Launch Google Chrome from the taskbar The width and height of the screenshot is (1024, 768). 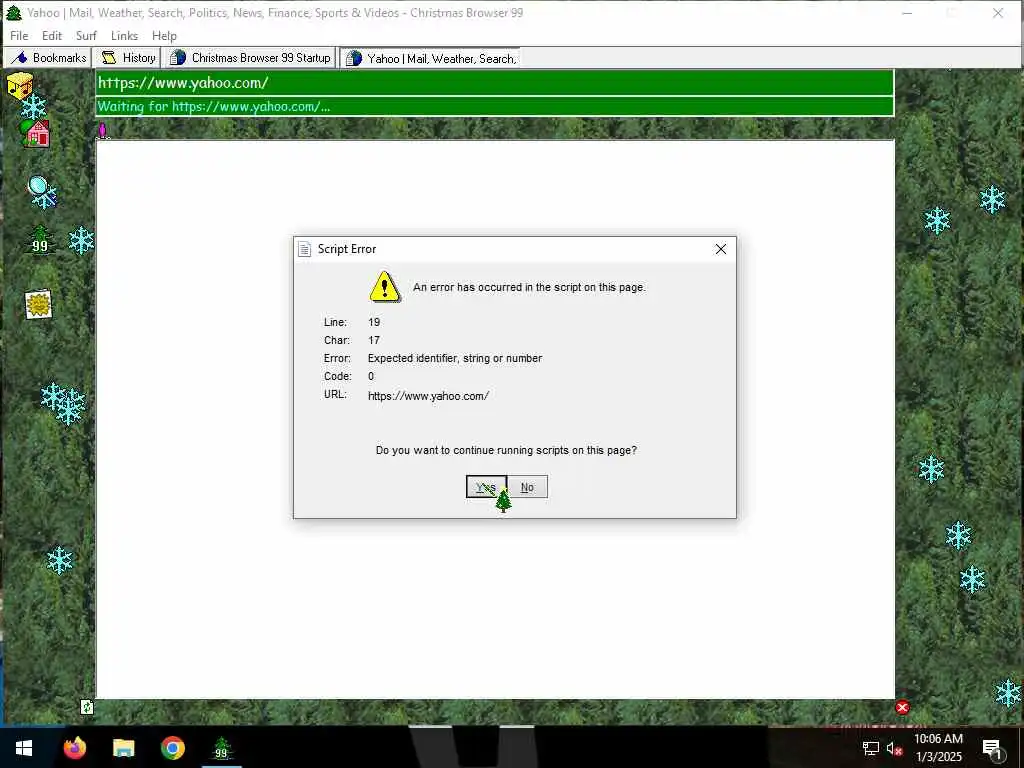click(173, 748)
